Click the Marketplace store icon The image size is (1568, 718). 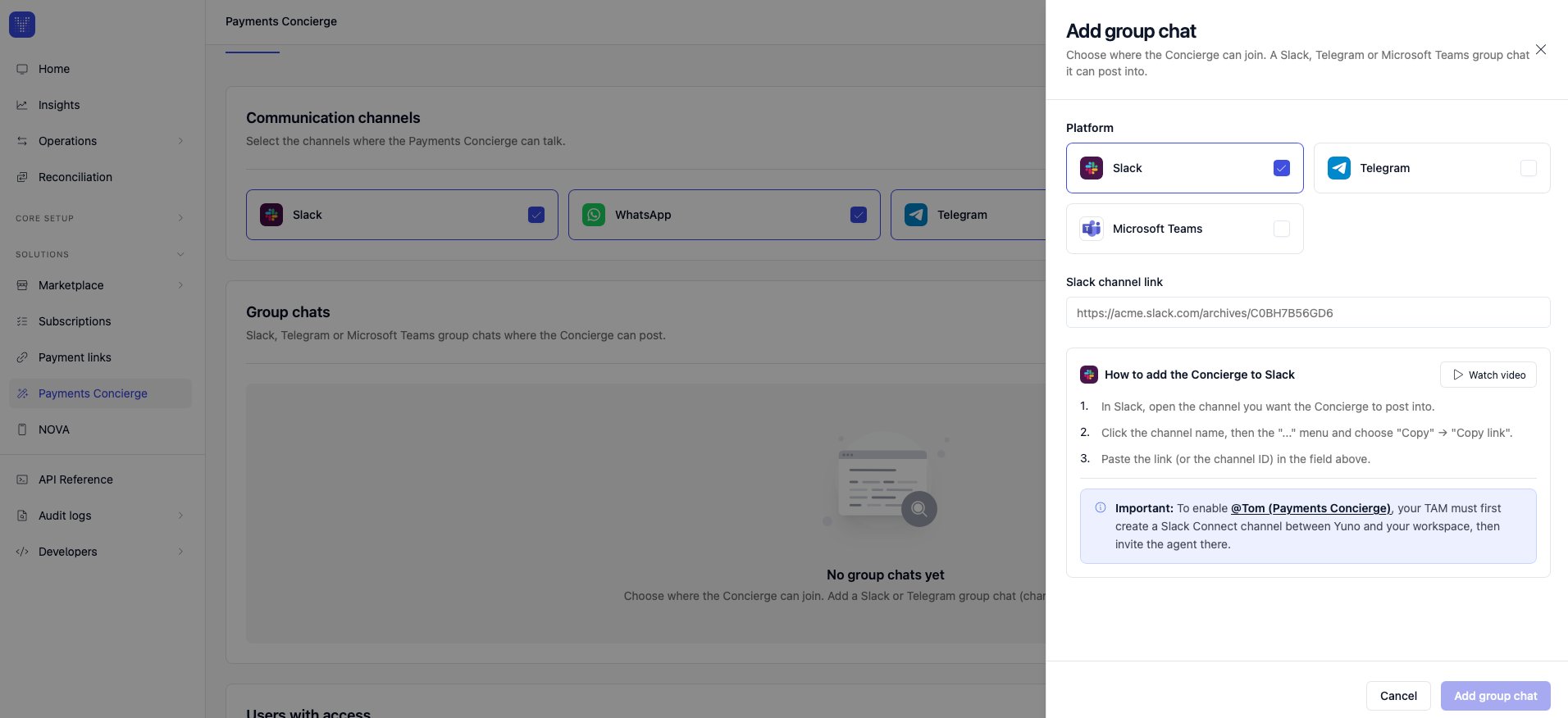click(x=22, y=285)
